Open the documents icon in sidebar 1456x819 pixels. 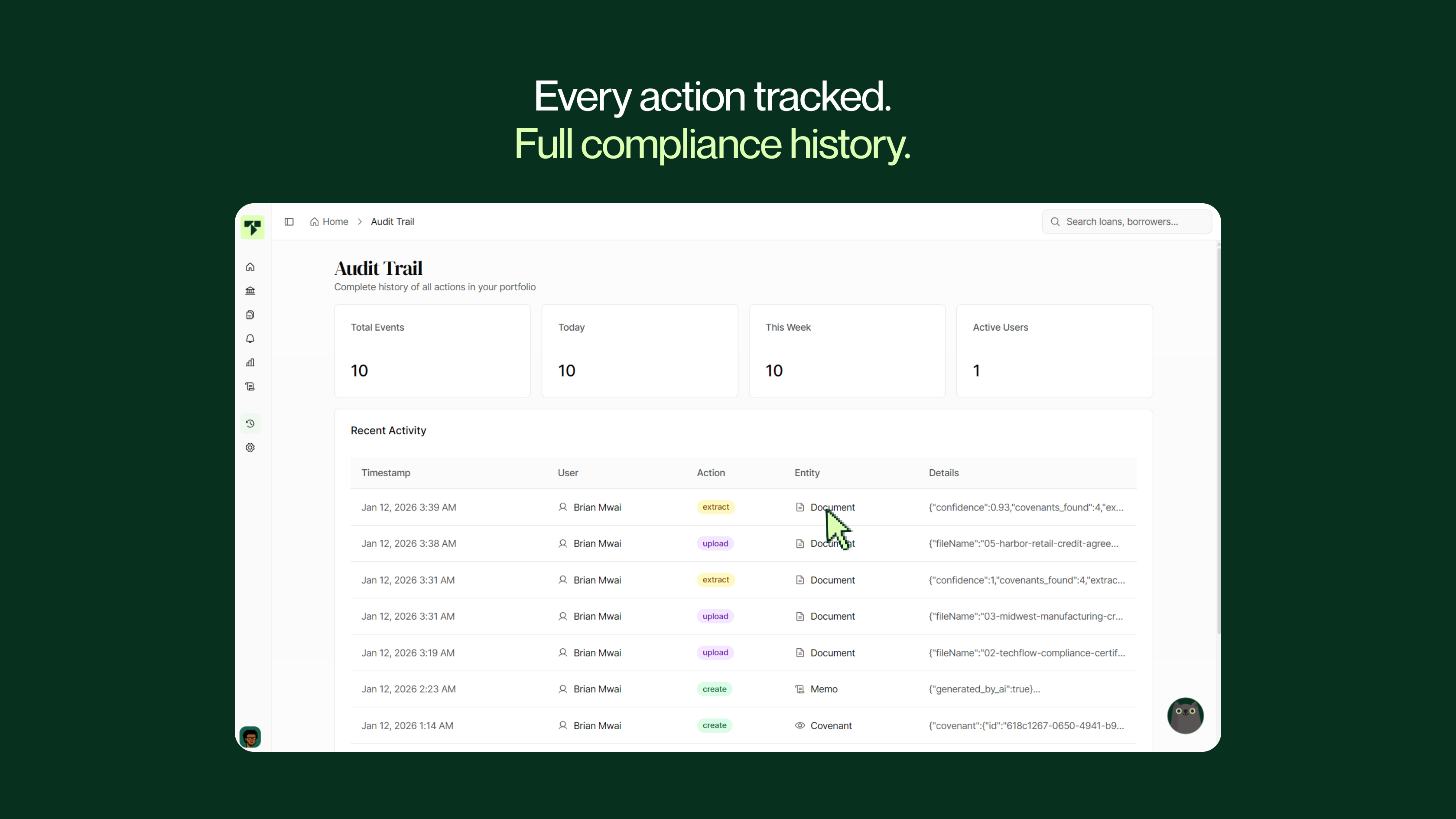tap(250, 315)
